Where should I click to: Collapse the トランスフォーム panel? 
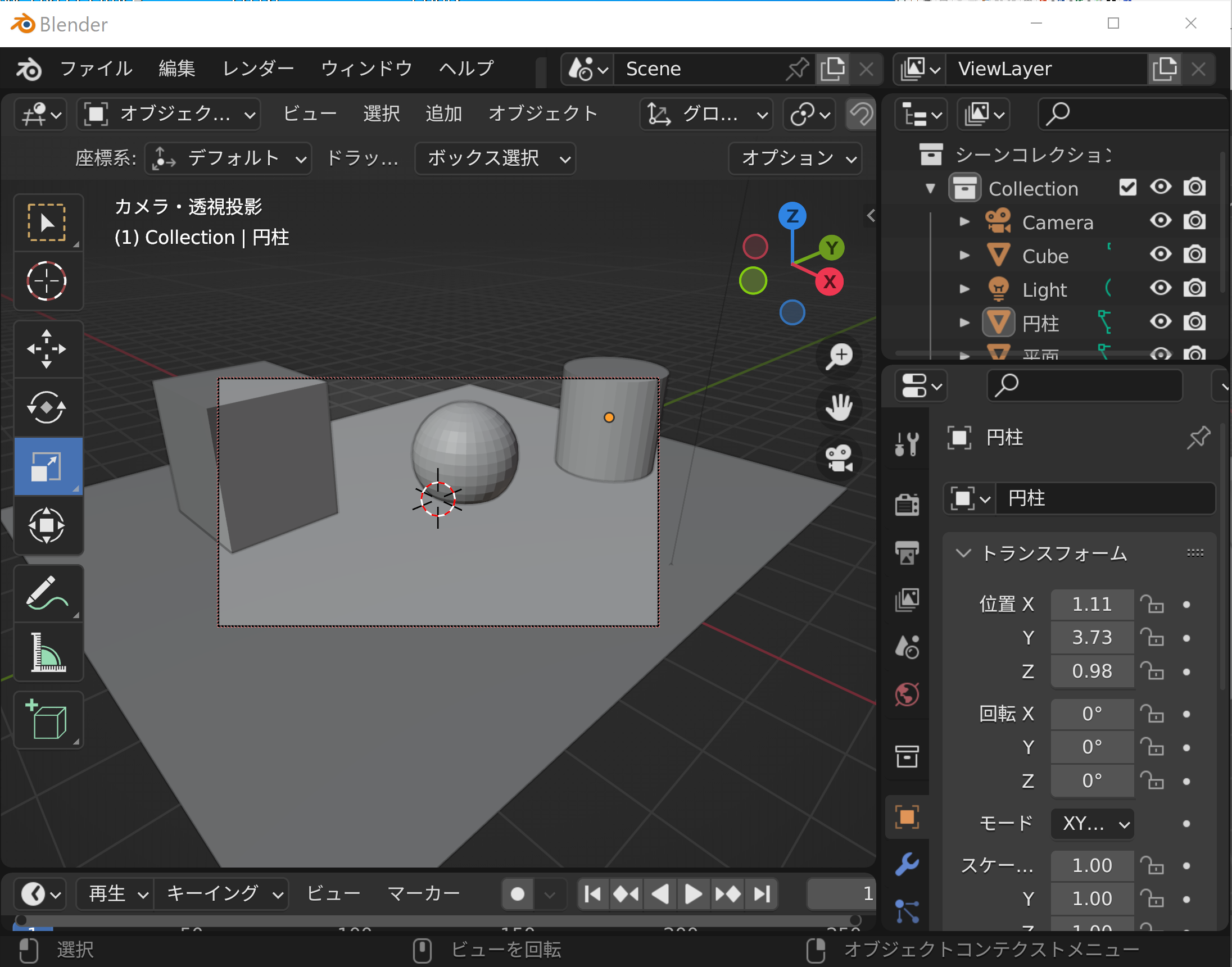[x=962, y=553]
